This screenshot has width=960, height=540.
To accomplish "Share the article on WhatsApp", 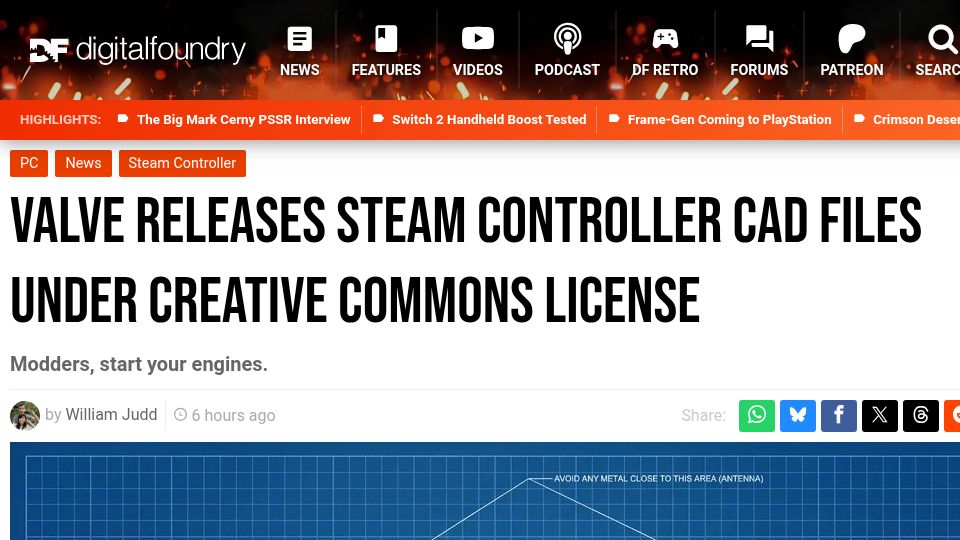I will tap(757, 416).
